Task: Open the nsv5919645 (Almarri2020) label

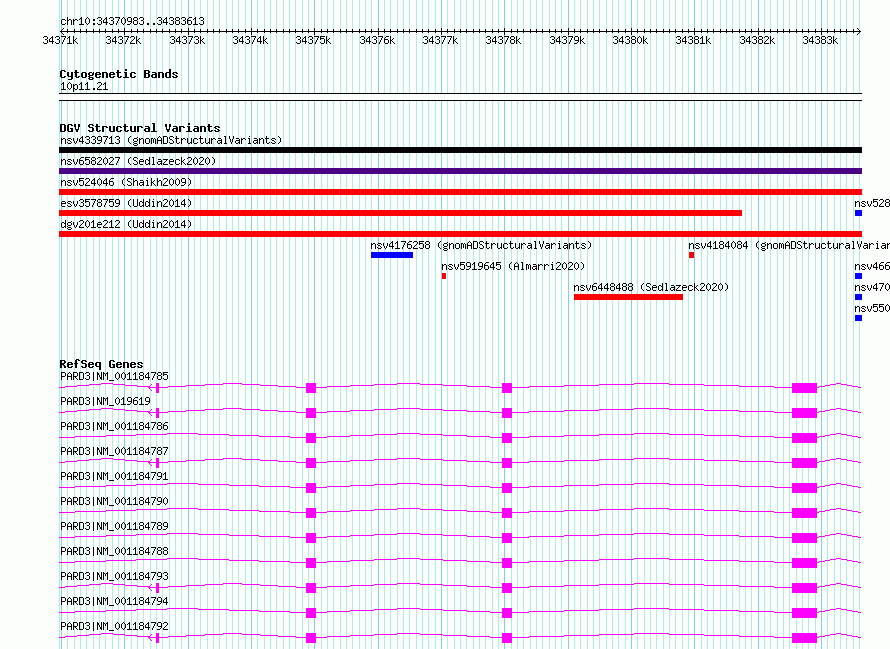Action: pyautogui.click(x=513, y=266)
